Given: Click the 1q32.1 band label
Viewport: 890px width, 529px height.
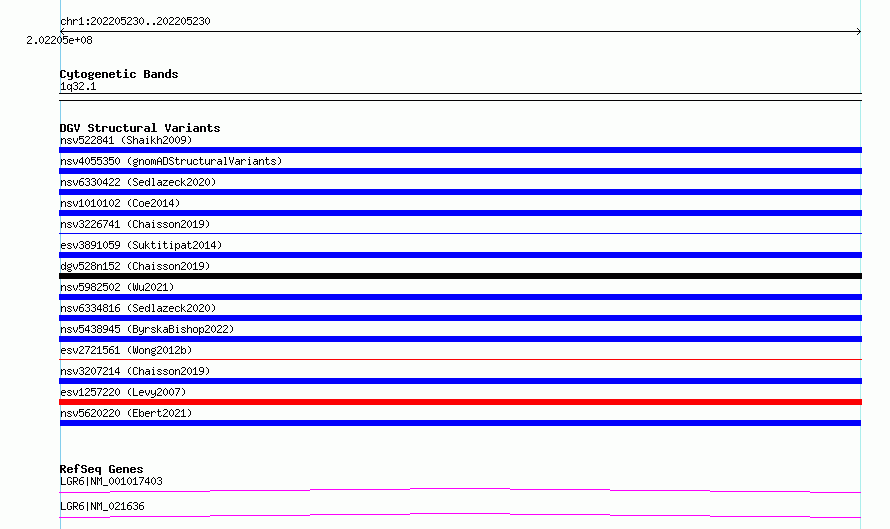Looking at the screenshot, I should [x=78, y=86].
